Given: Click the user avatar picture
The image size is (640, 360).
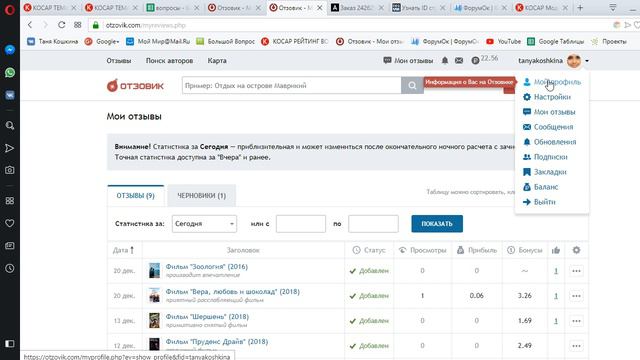Looking at the screenshot, I should tap(574, 60).
